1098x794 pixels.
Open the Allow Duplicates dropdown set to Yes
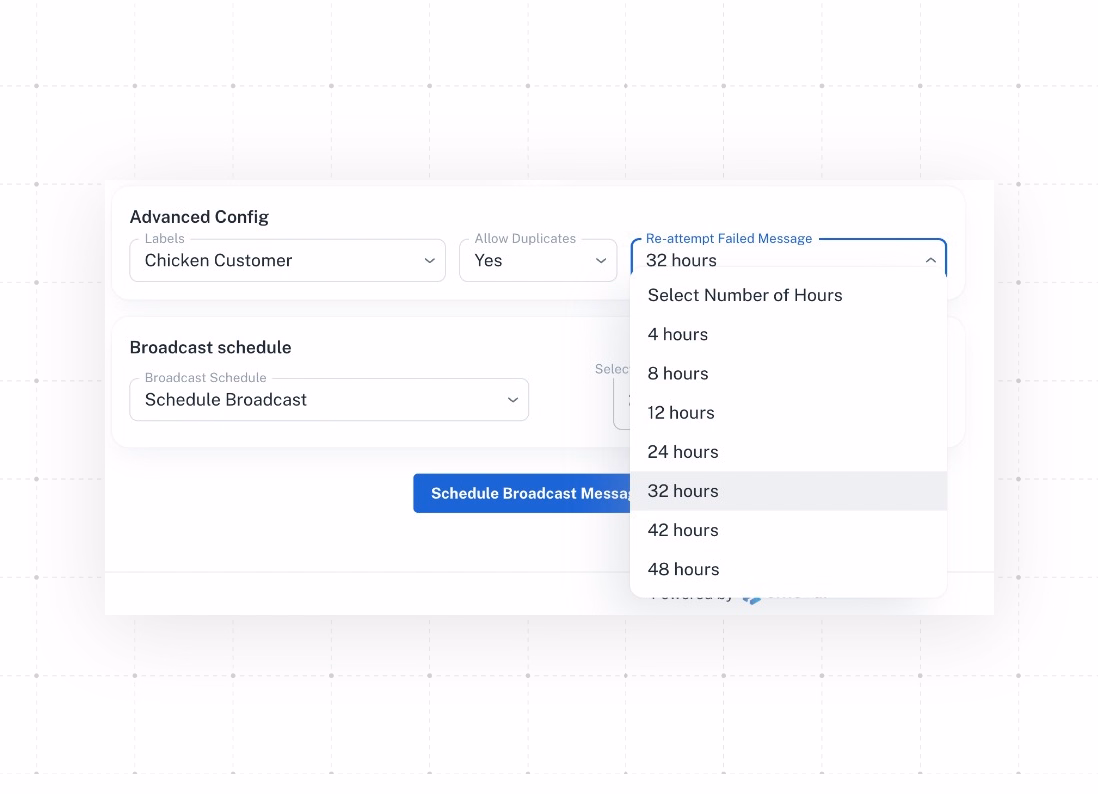[538, 260]
